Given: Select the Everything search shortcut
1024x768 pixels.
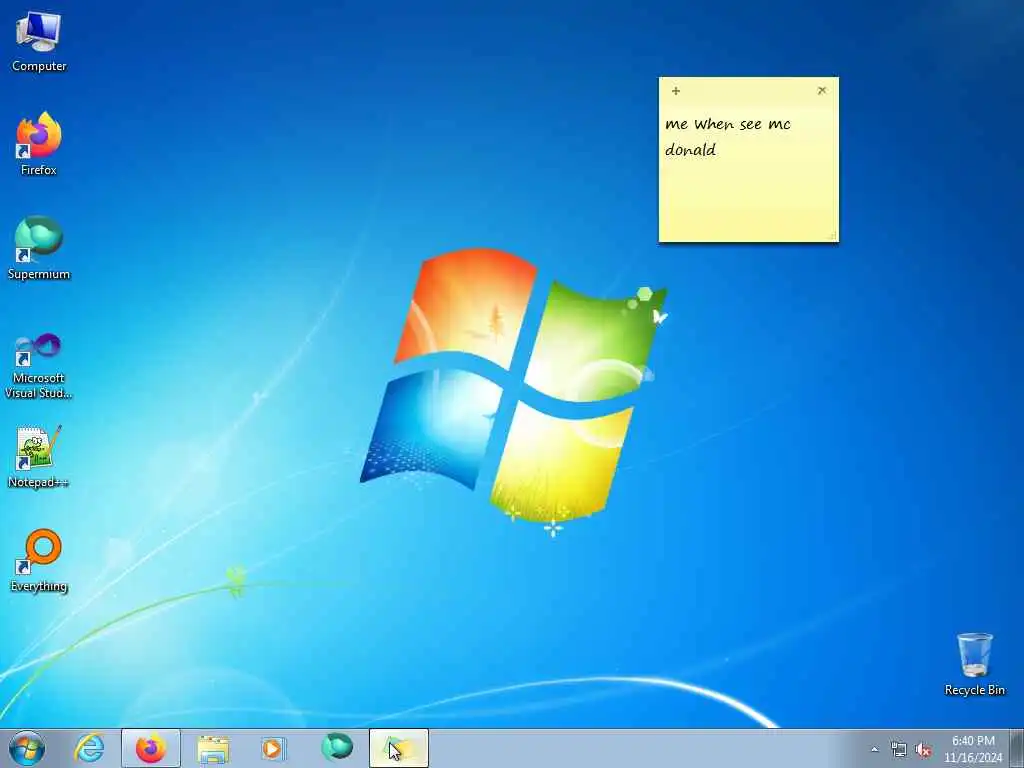Looking at the screenshot, I should (x=39, y=560).
